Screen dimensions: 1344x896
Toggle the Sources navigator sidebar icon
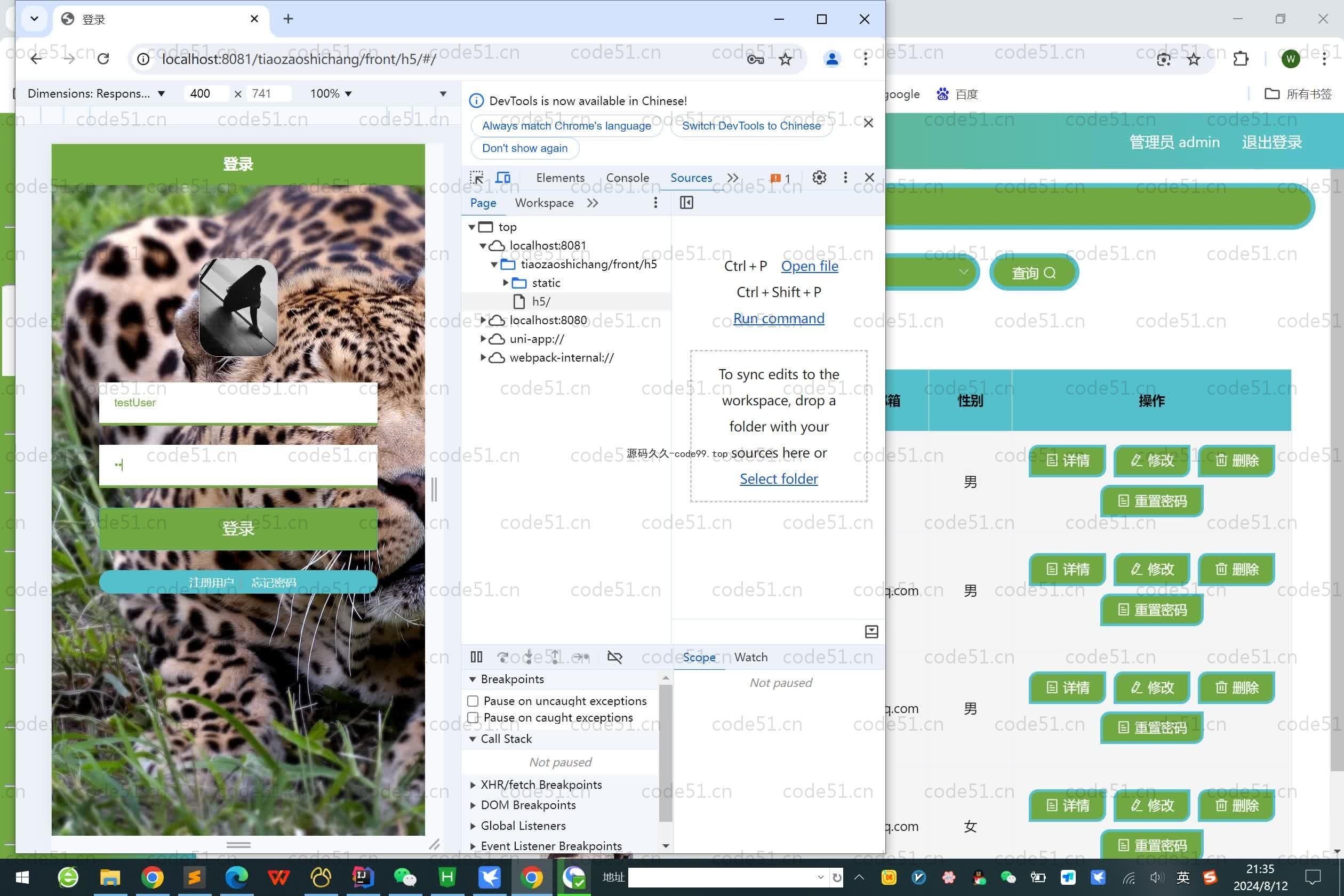(x=686, y=203)
